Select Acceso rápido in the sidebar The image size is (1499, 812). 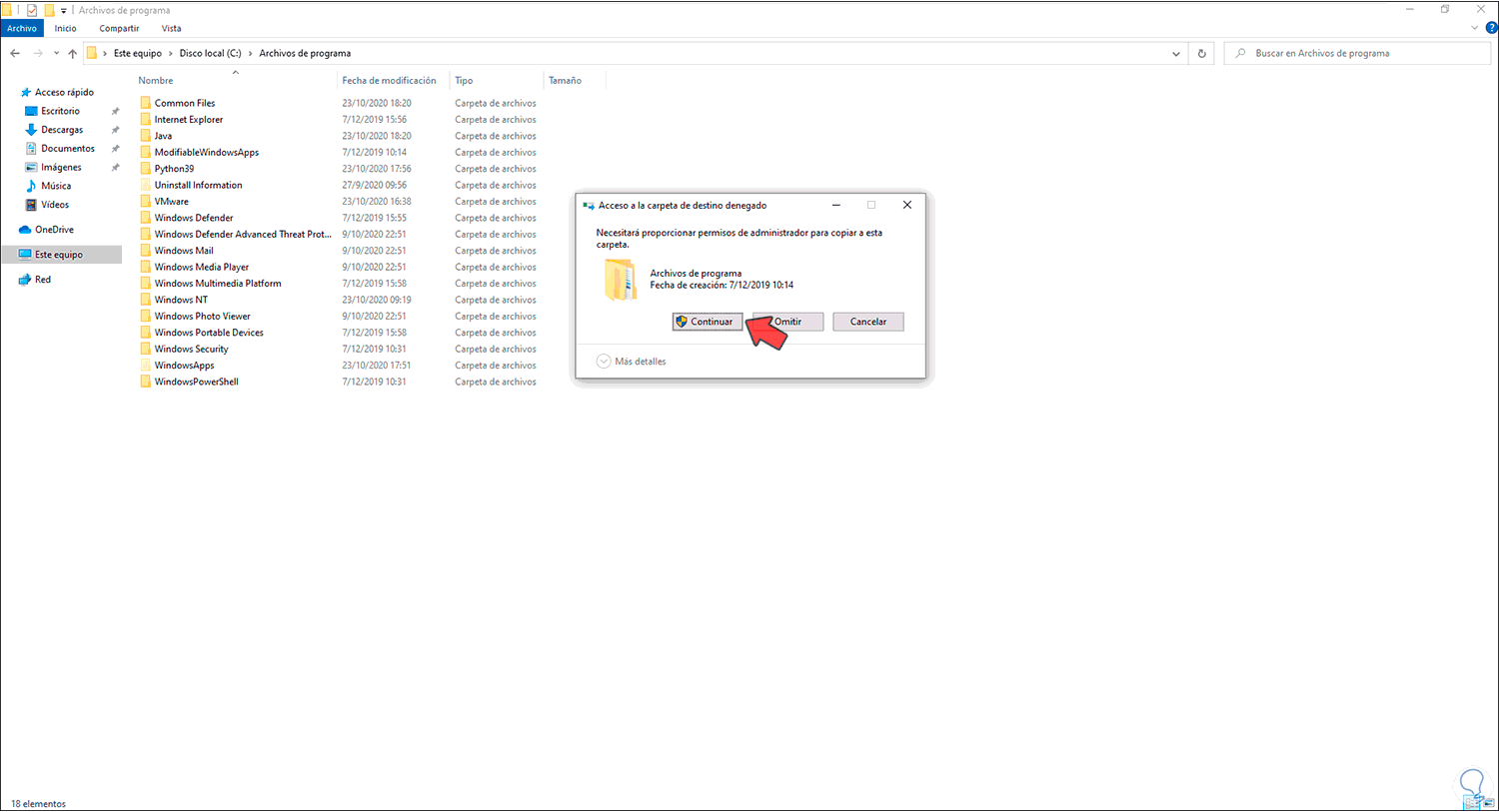[64, 93]
